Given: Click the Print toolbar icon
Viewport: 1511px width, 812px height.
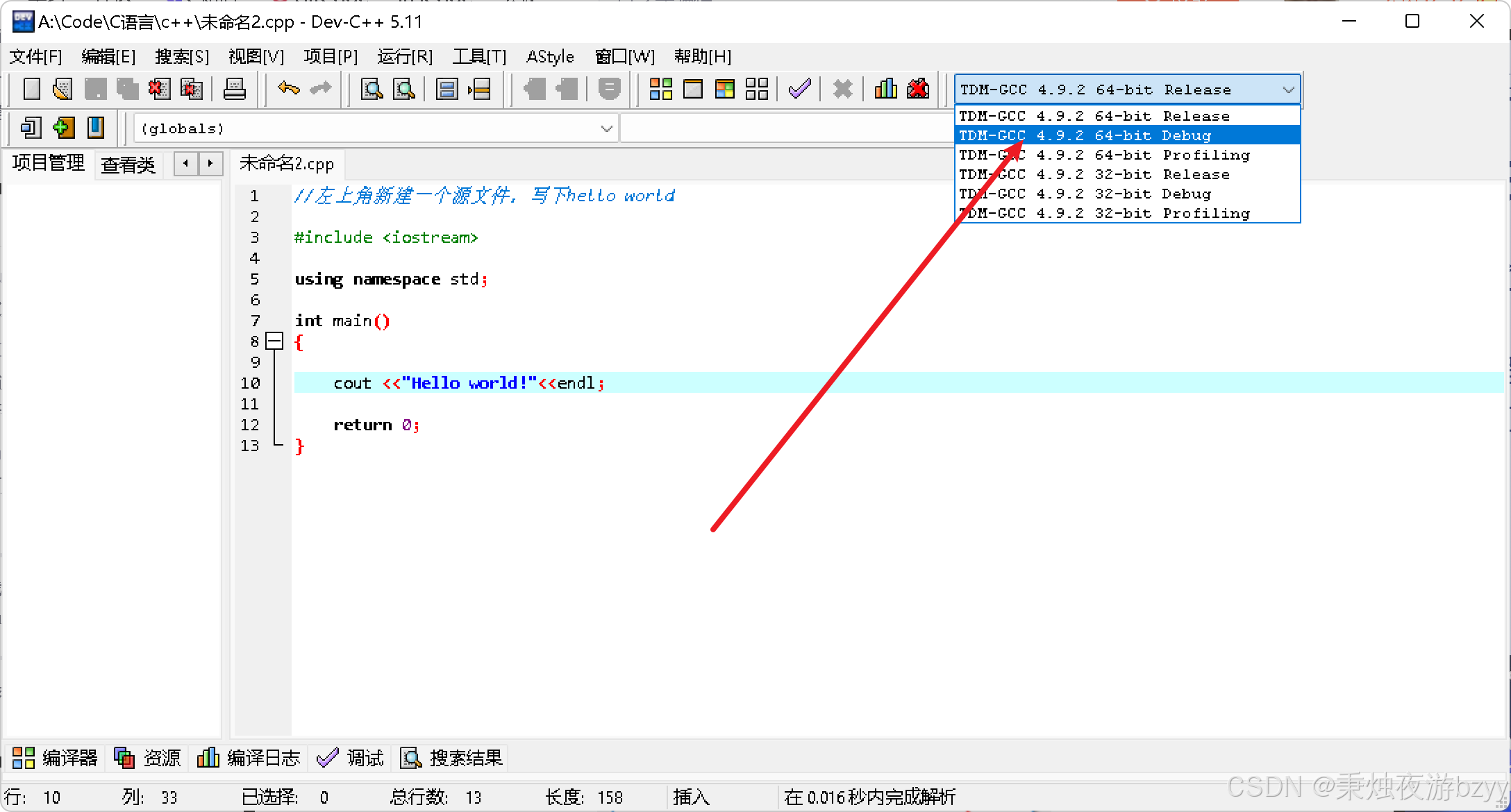Looking at the screenshot, I should [x=234, y=89].
